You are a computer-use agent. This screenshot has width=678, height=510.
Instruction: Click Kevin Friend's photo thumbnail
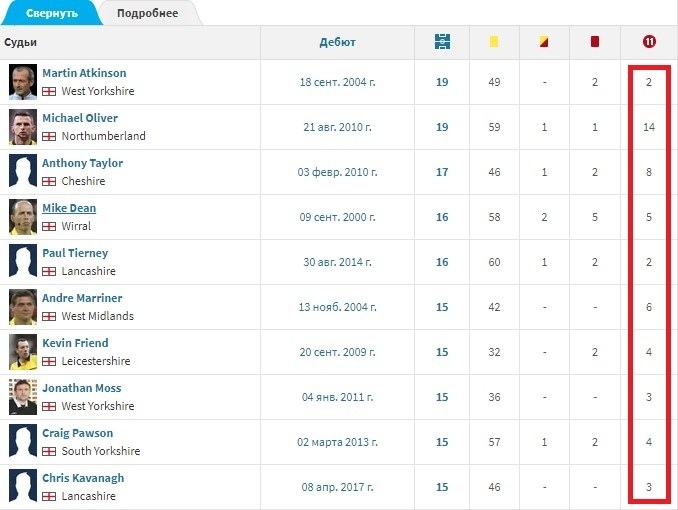pos(23,352)
